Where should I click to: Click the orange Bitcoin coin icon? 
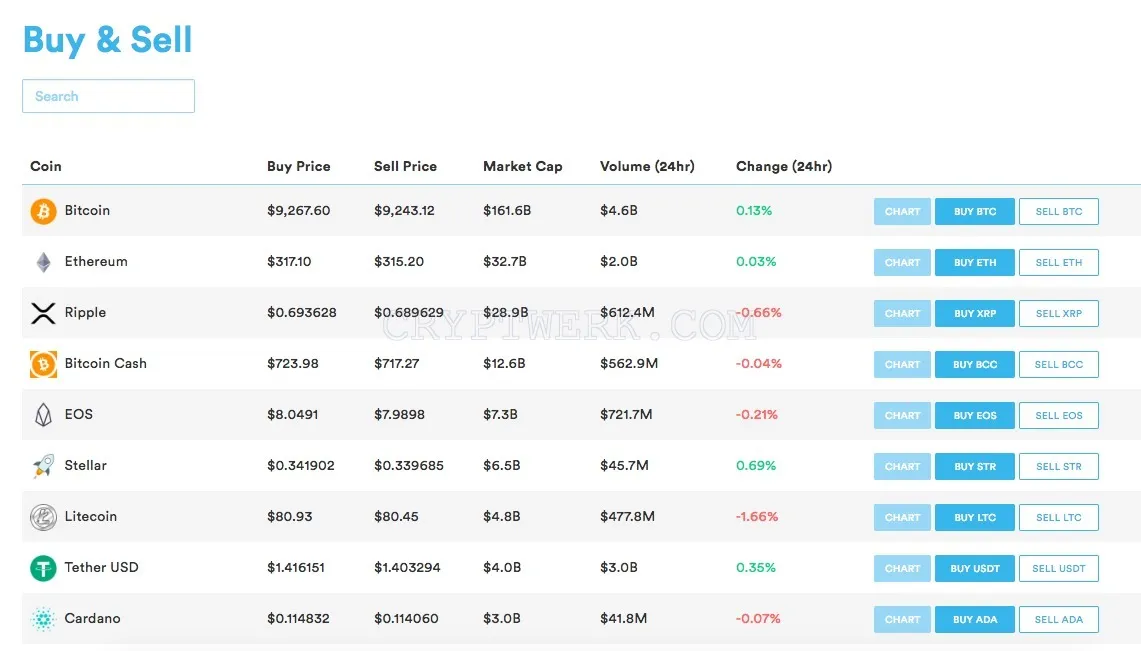pyautogui.click(x=43, y=211)
